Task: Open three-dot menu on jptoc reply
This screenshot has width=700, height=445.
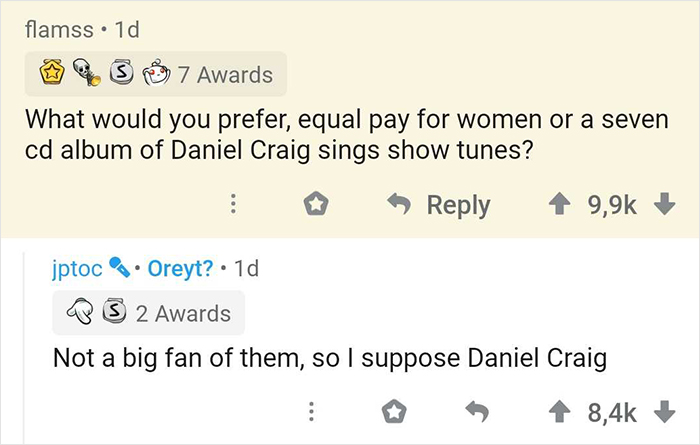Action: 311,411
